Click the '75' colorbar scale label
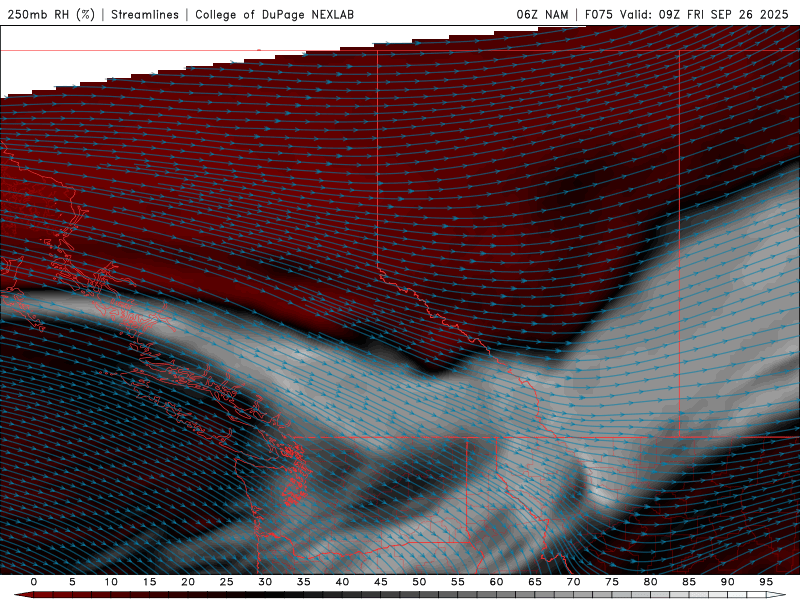Viewport: 800px width, 600px height. coord(612,582)
